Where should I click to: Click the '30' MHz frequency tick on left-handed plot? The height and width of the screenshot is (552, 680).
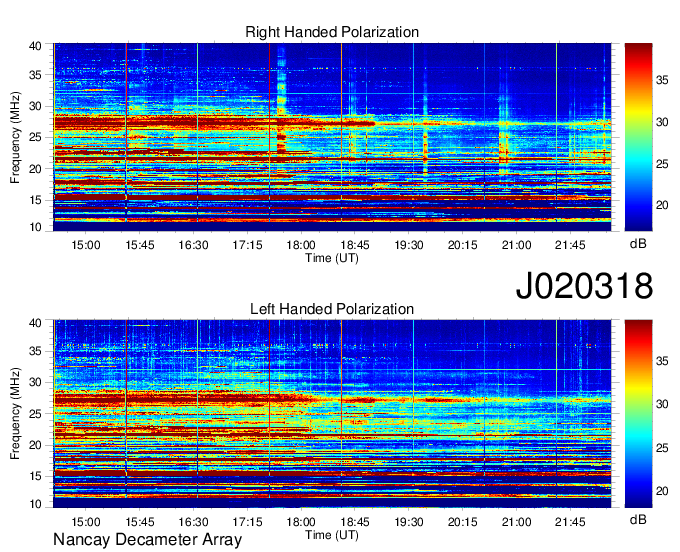(x=36, y=382)
